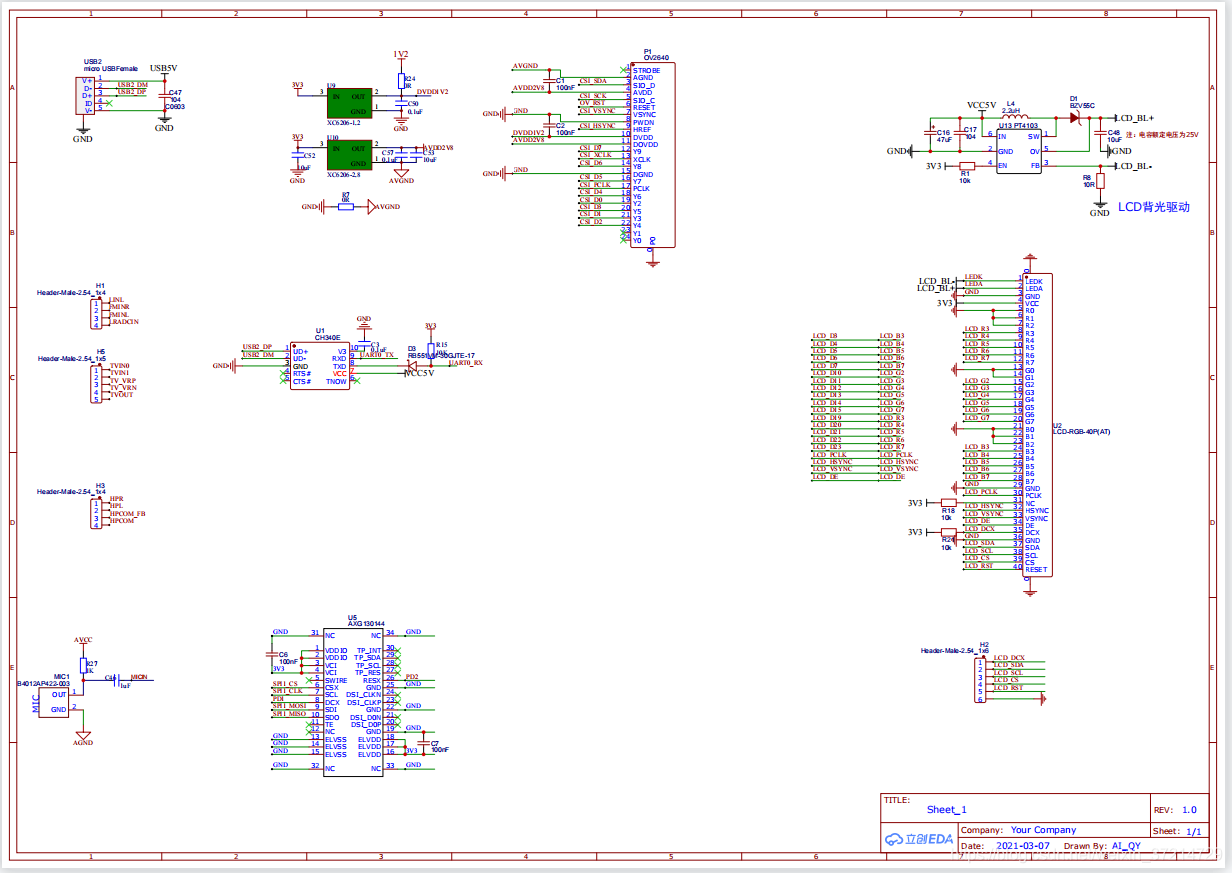Viewport: 1232px width, 873px height.
Task: Click the OV2640 camera connector P1
Action: (x=653, y=155)
